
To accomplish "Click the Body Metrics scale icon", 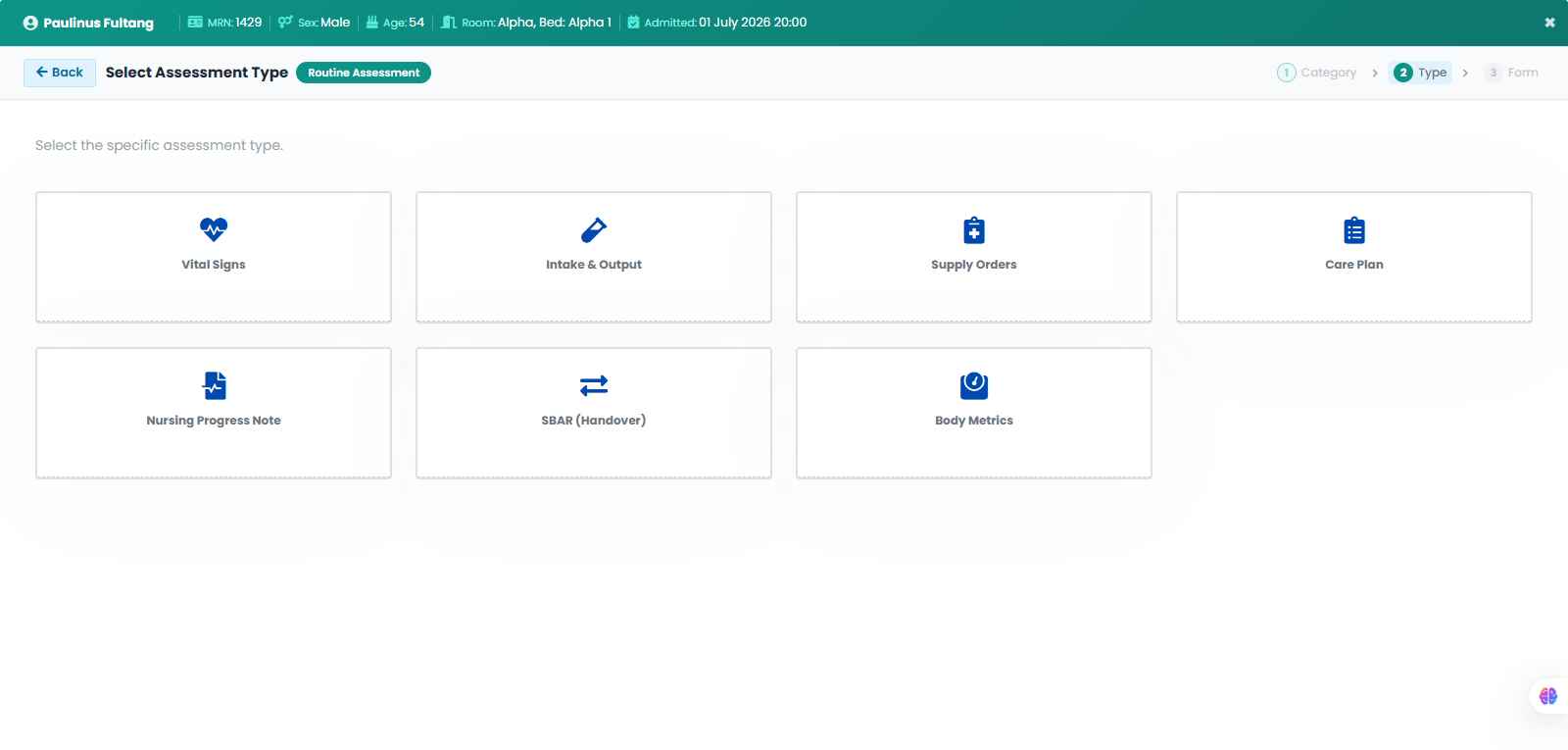I will coord(974,385).
